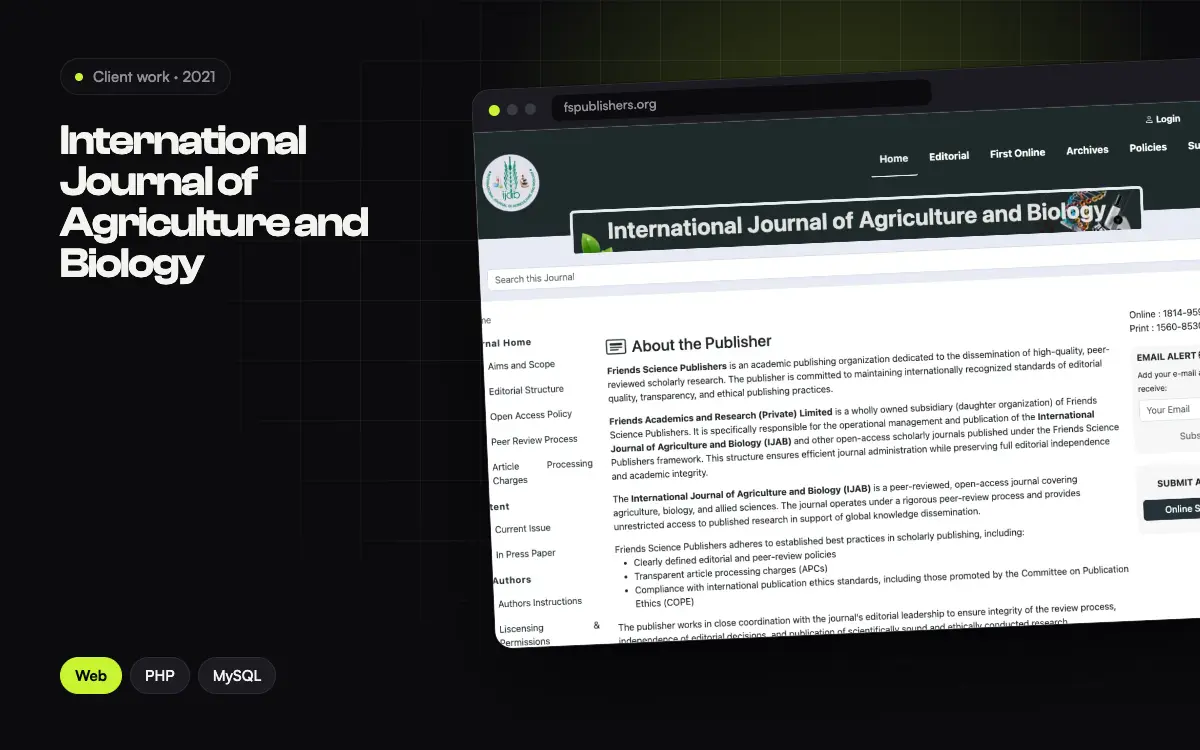Open the Policies nav item
The height and width of the screenshot is (750, 1200).
point(1148,147)
